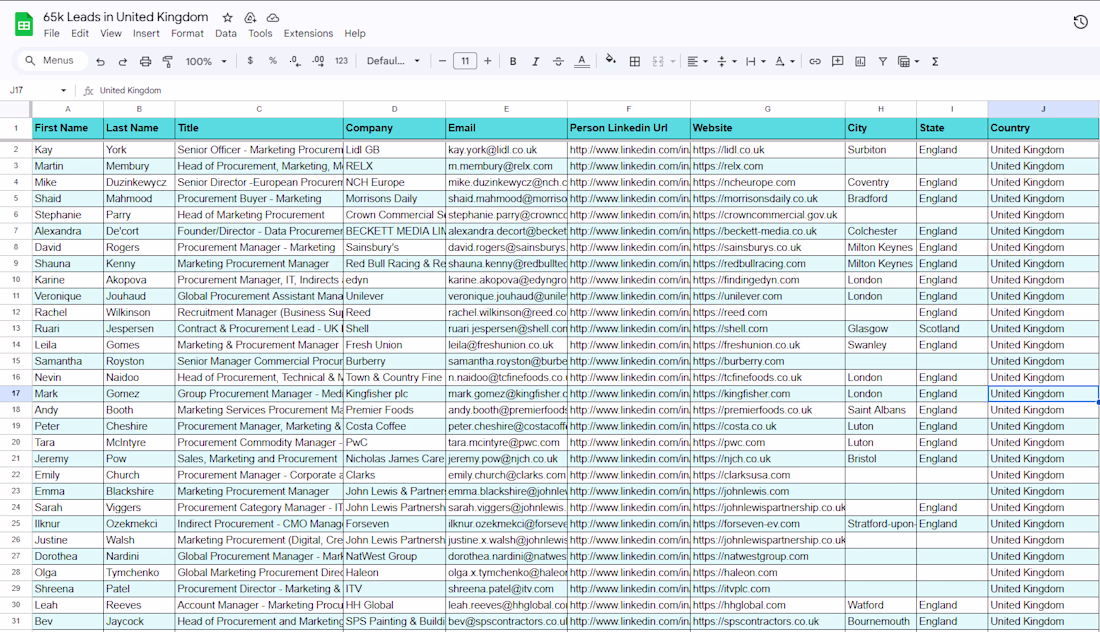1100x632 pixels.
Task: Check the cloud save status icon
Action: point(273,18)
